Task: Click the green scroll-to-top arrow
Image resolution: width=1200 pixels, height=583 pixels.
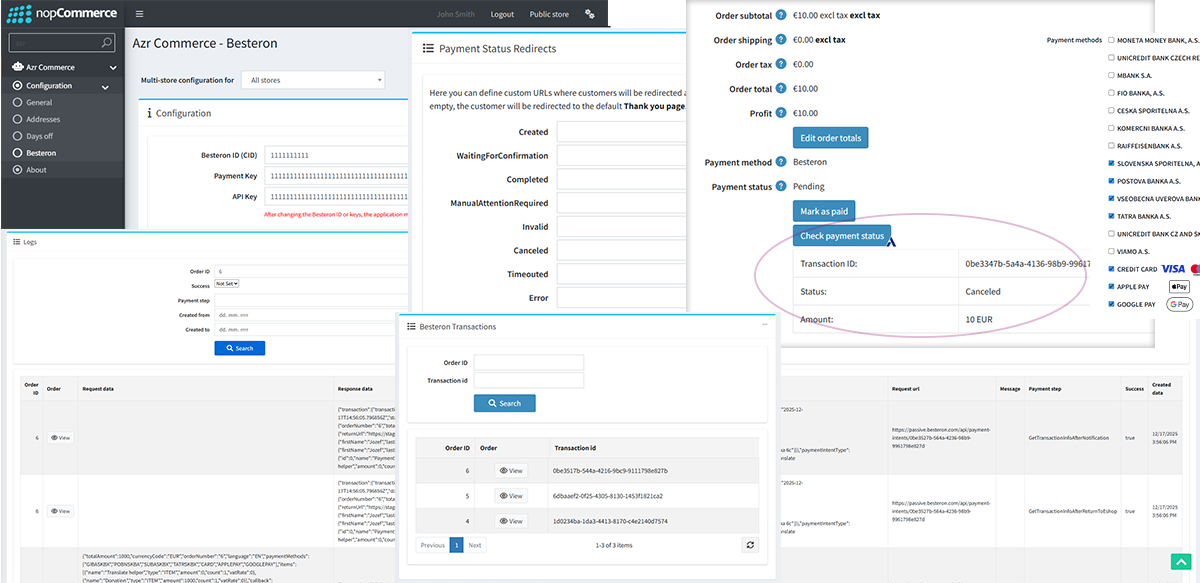Action: pos(1181,563)
